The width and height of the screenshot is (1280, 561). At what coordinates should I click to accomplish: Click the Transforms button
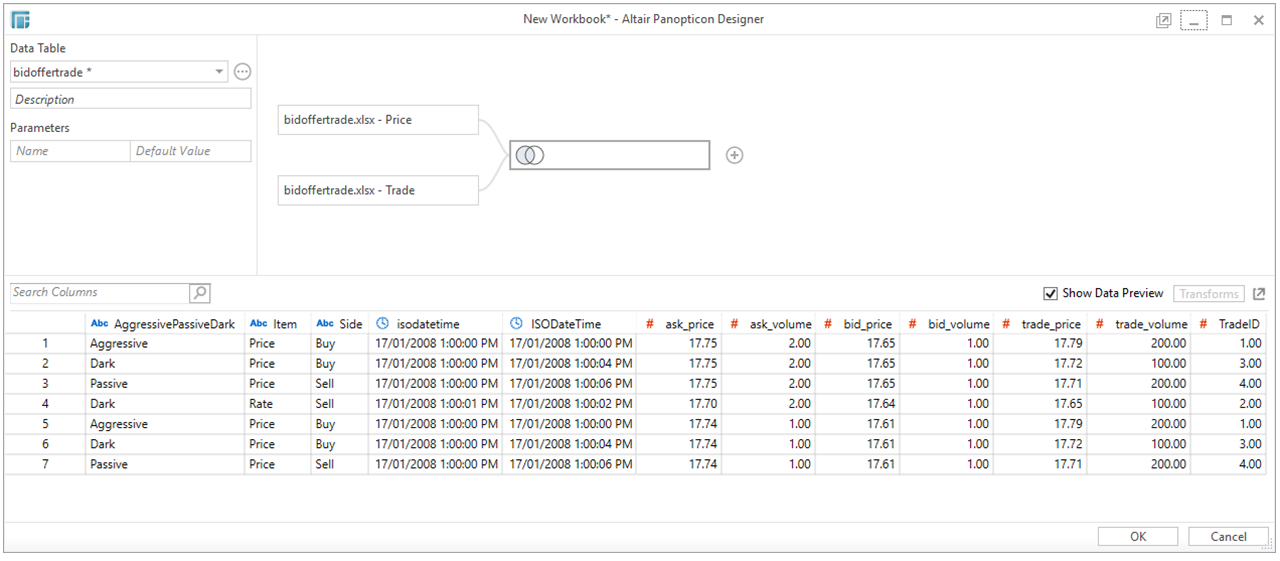1209,294
